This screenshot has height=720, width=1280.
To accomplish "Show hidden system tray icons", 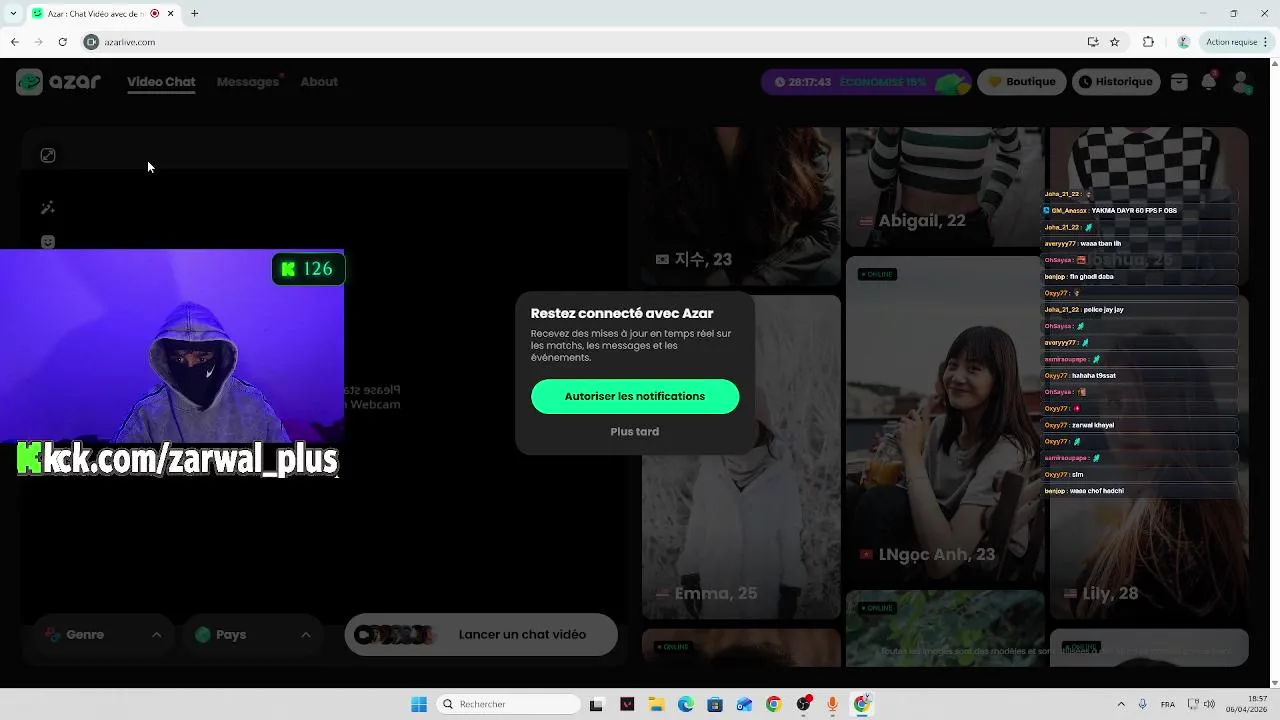I will click(1121, 704).
